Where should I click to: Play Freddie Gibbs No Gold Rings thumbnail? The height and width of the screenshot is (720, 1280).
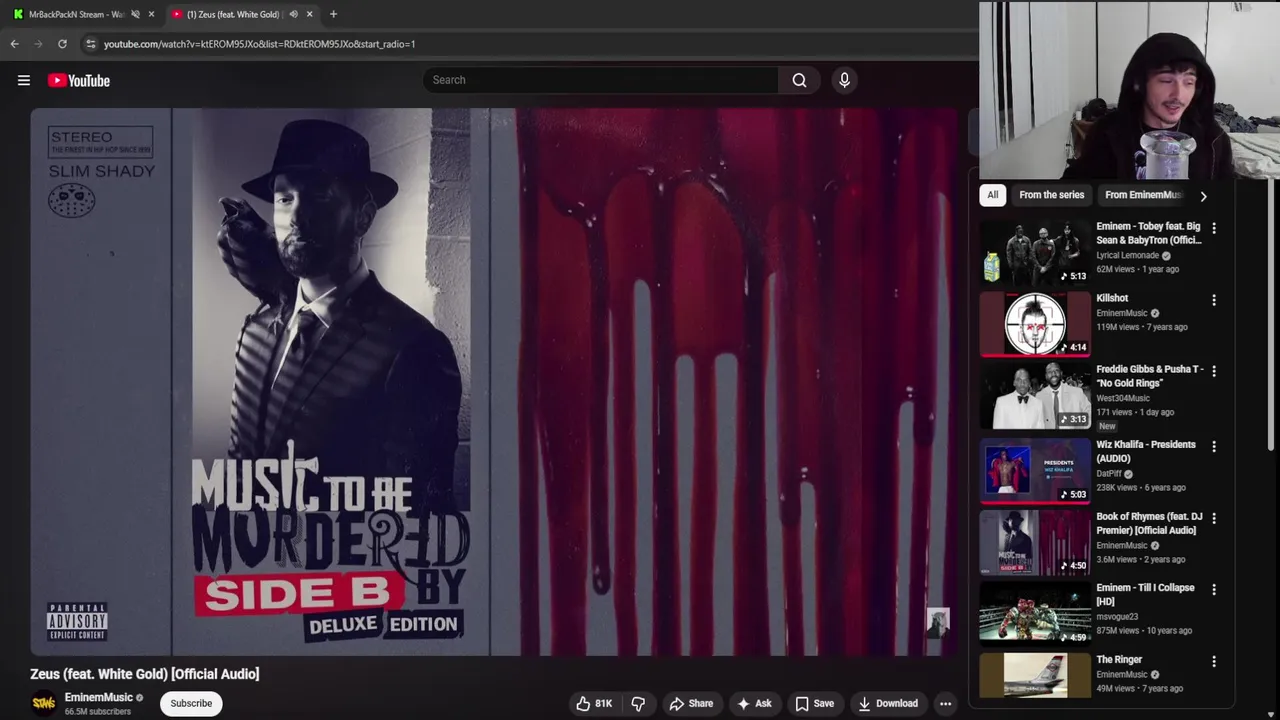coord(1035,396)
